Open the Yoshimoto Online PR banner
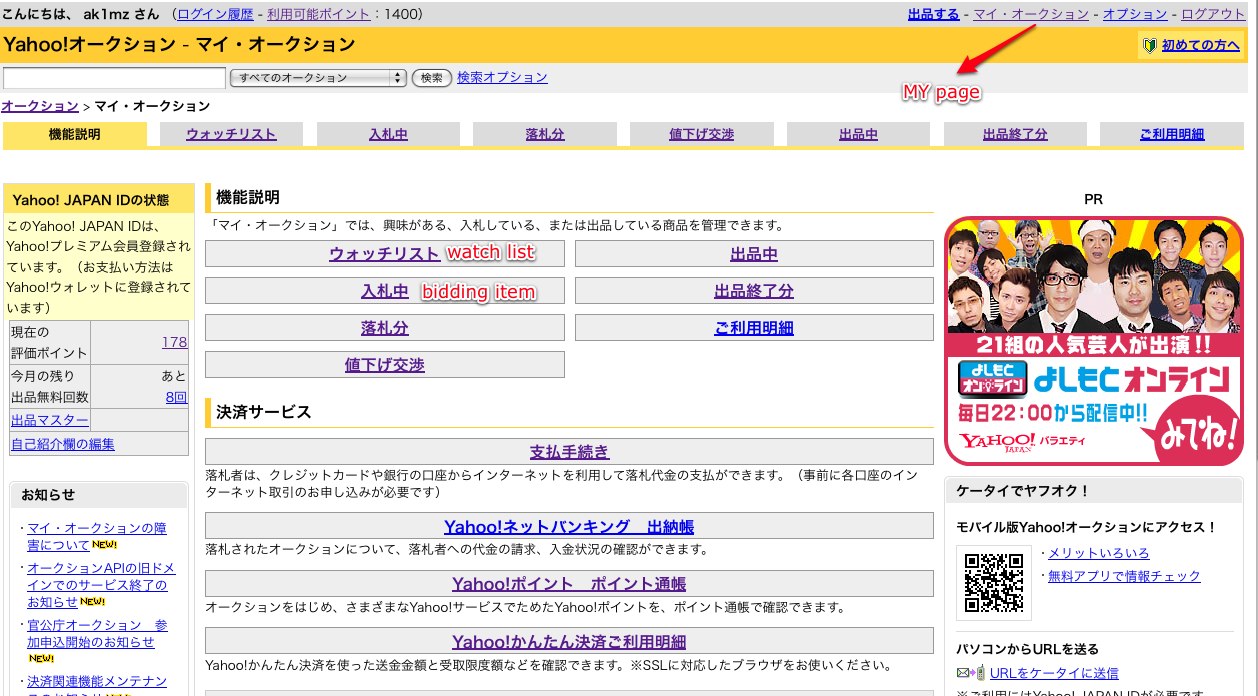This screenshot has width=1258, height=696. tap(1094, 341)
